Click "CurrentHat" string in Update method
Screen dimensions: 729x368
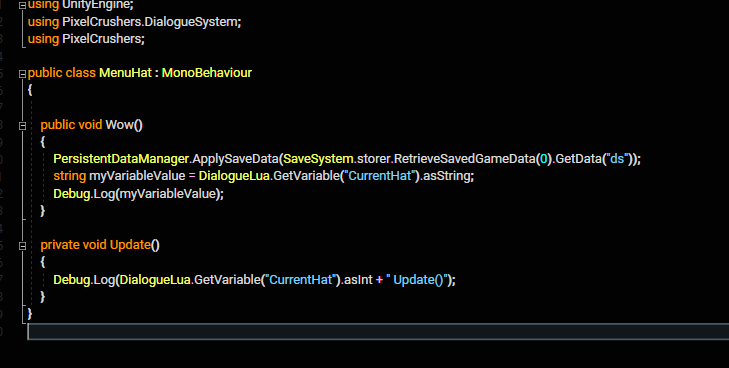pyautogui.click(x=301, y=280)
